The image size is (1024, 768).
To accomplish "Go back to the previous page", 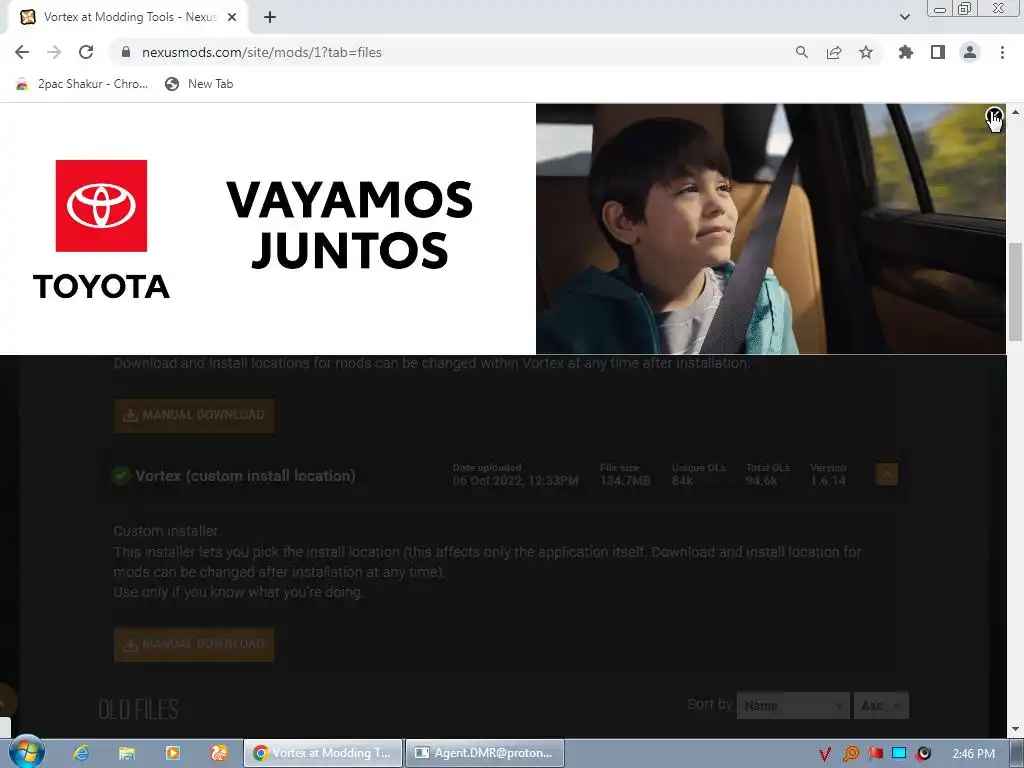I will 22,52.
